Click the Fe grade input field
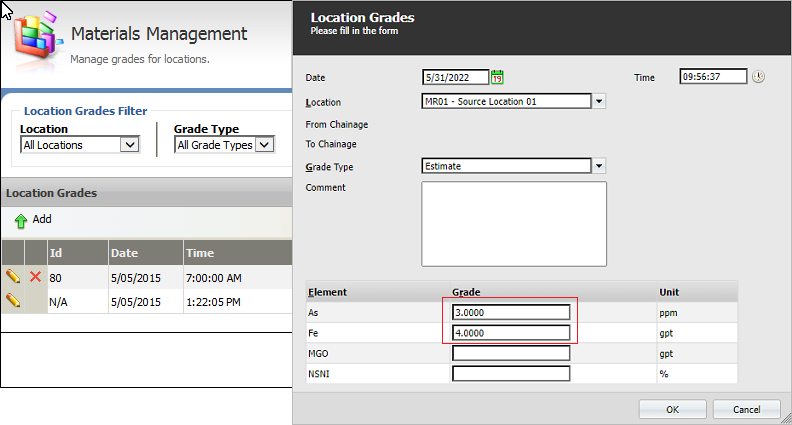This screenshot has width=792, height=425. 511,333
